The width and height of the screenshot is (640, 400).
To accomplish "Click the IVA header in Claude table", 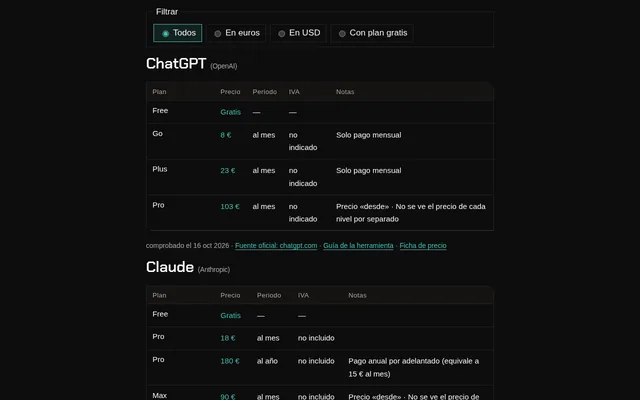I will coord(303,295).
